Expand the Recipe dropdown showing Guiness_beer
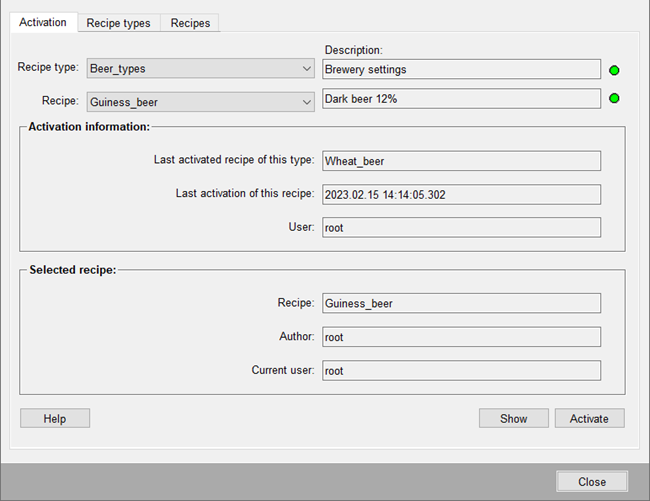Image resolution: width=650 pixels, height=501 pixels. pyautogui.click(x=306, y=102)
